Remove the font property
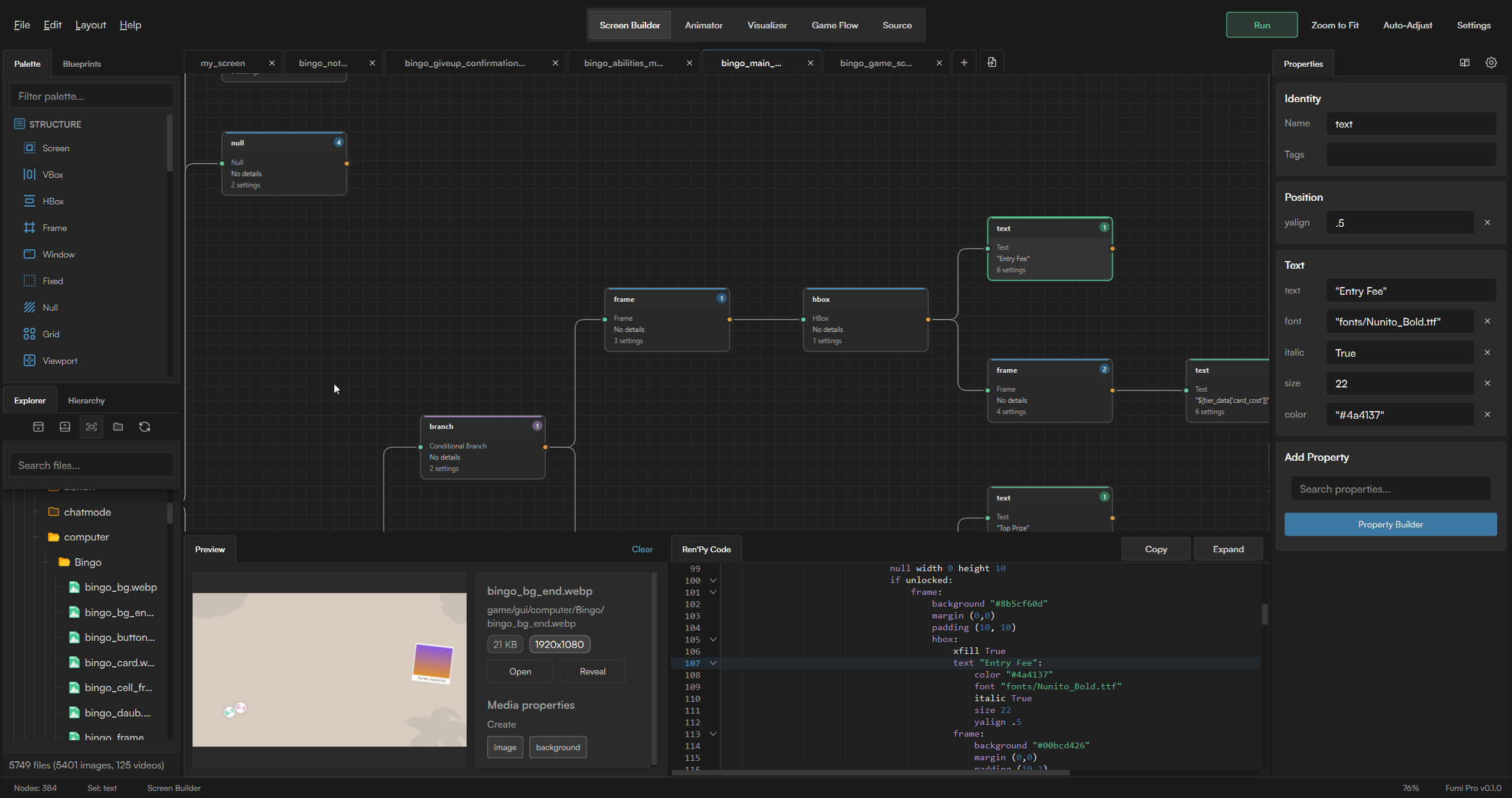The height and width of the screenshot is (798, 1512). point(1487,321)
